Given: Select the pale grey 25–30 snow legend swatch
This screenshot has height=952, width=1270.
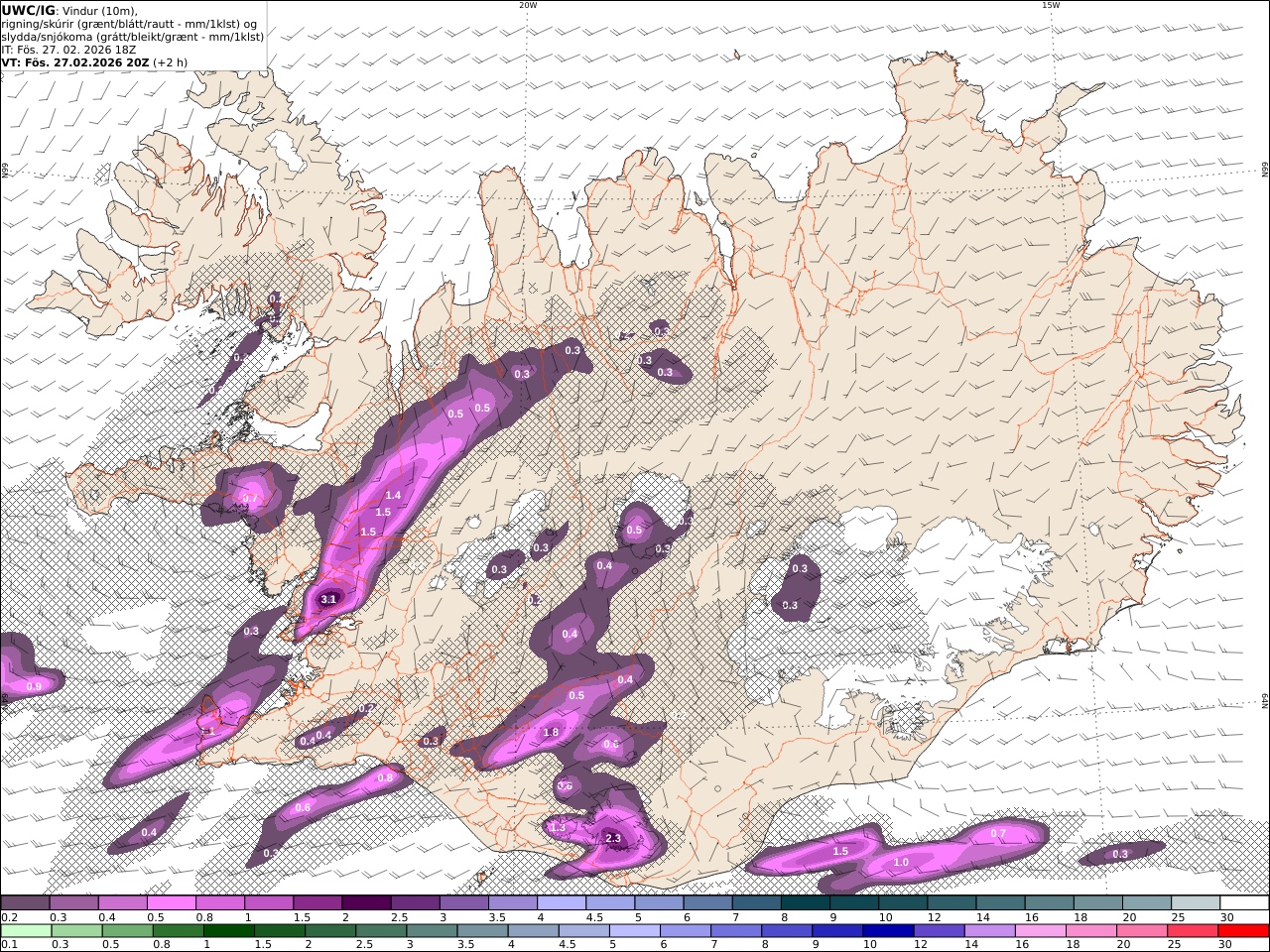Looking at the screenshot, I should click(1195, 902).
